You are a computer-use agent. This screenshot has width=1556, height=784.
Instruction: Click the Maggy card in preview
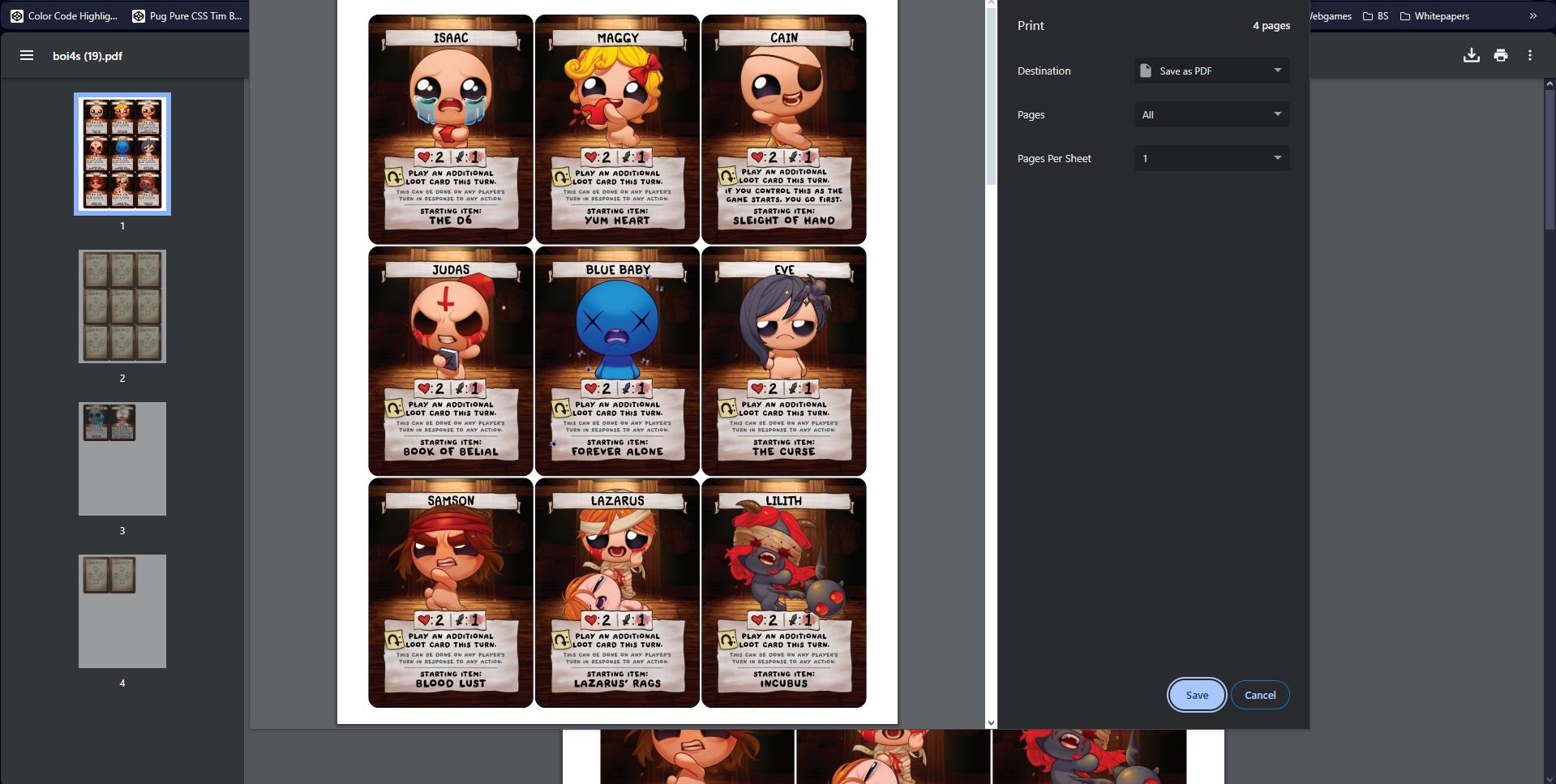(x=617, y=129)
